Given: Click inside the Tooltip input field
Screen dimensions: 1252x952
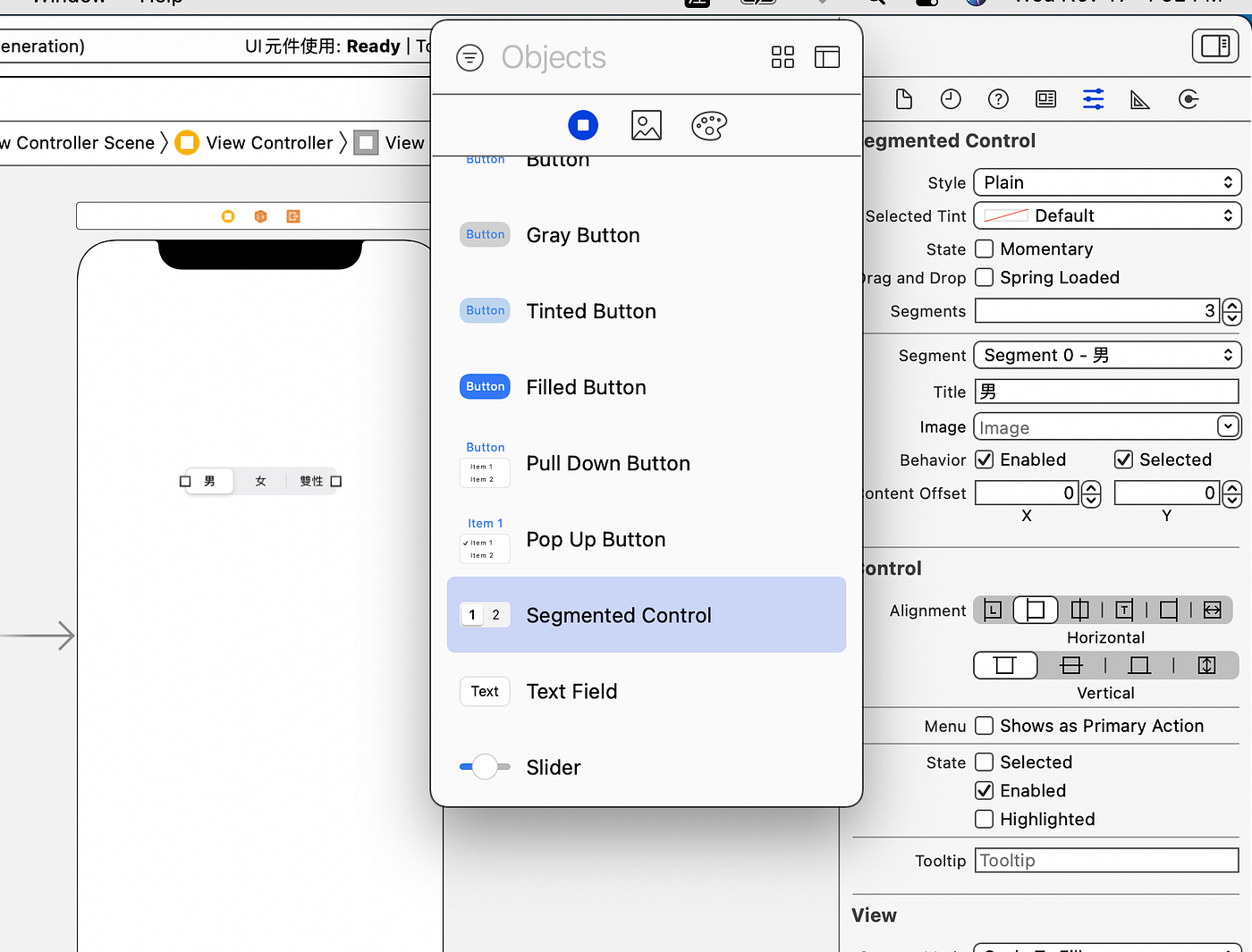Looking at the screenshot, I should [1106, 860].
